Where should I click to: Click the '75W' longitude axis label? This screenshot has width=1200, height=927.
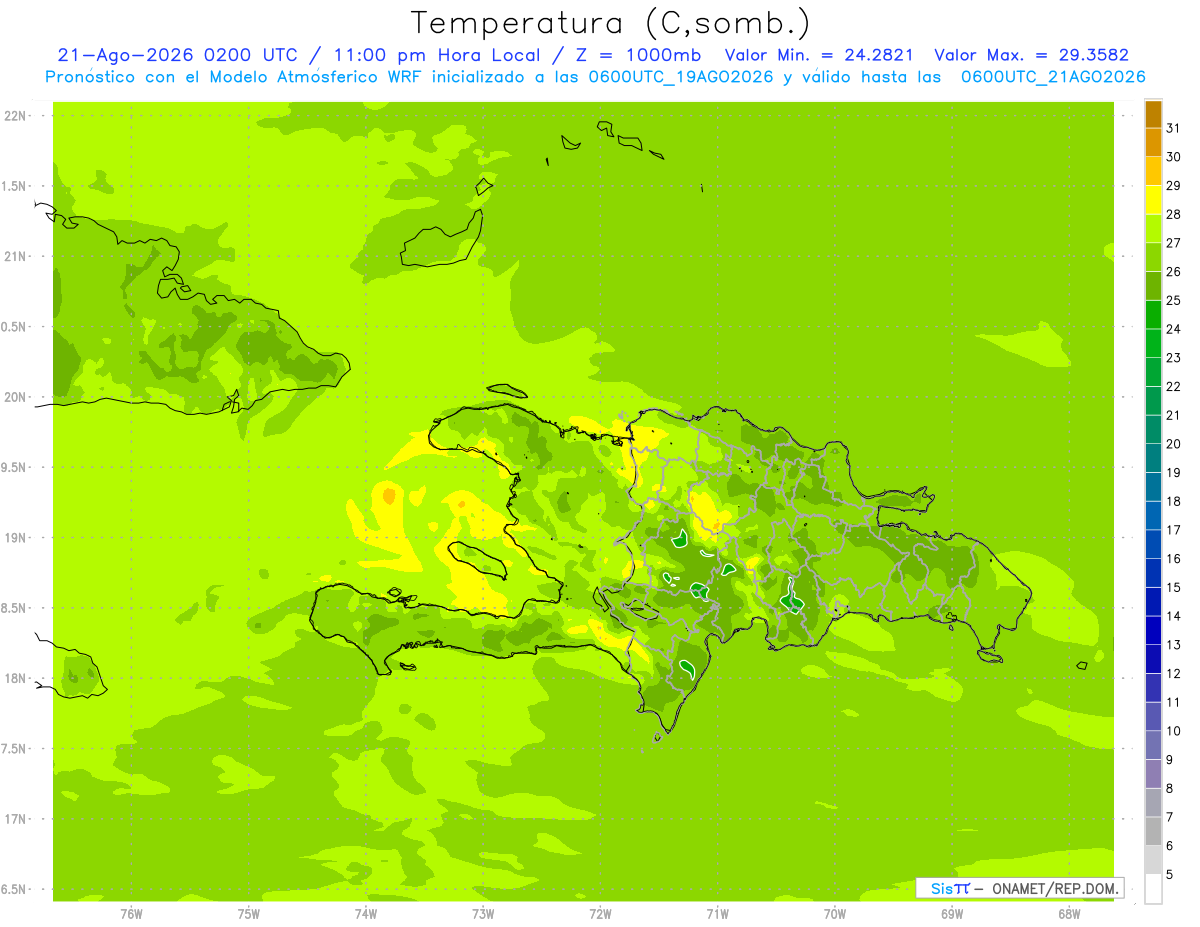point(249,914)
